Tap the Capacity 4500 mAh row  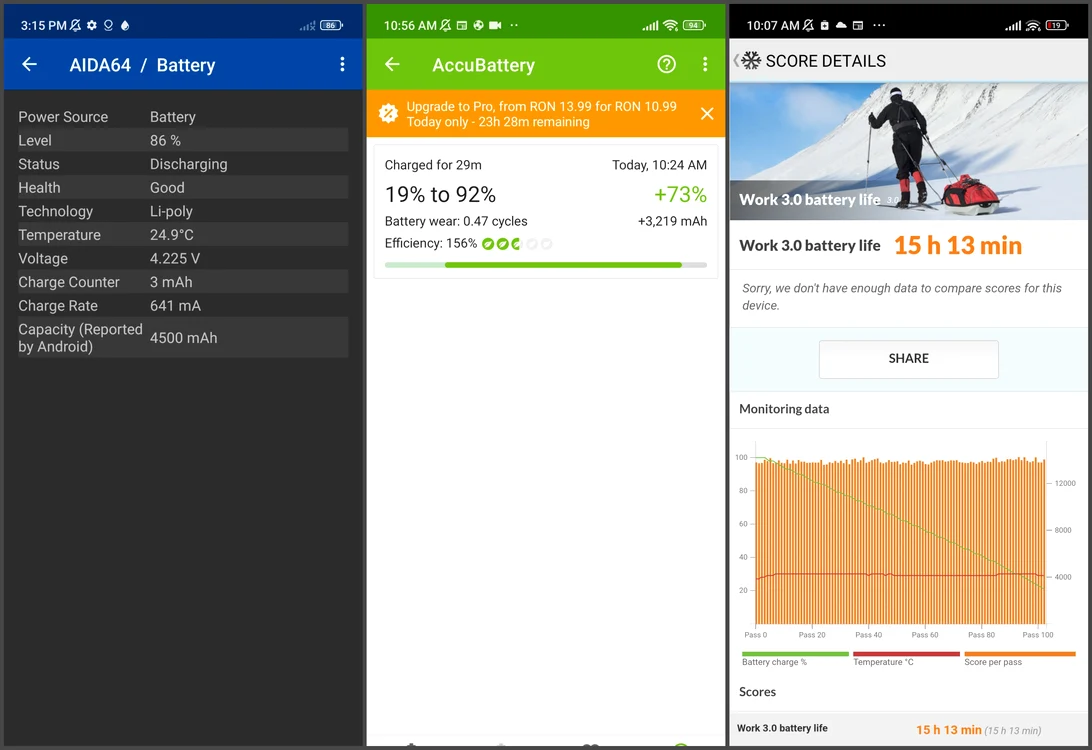182,338
